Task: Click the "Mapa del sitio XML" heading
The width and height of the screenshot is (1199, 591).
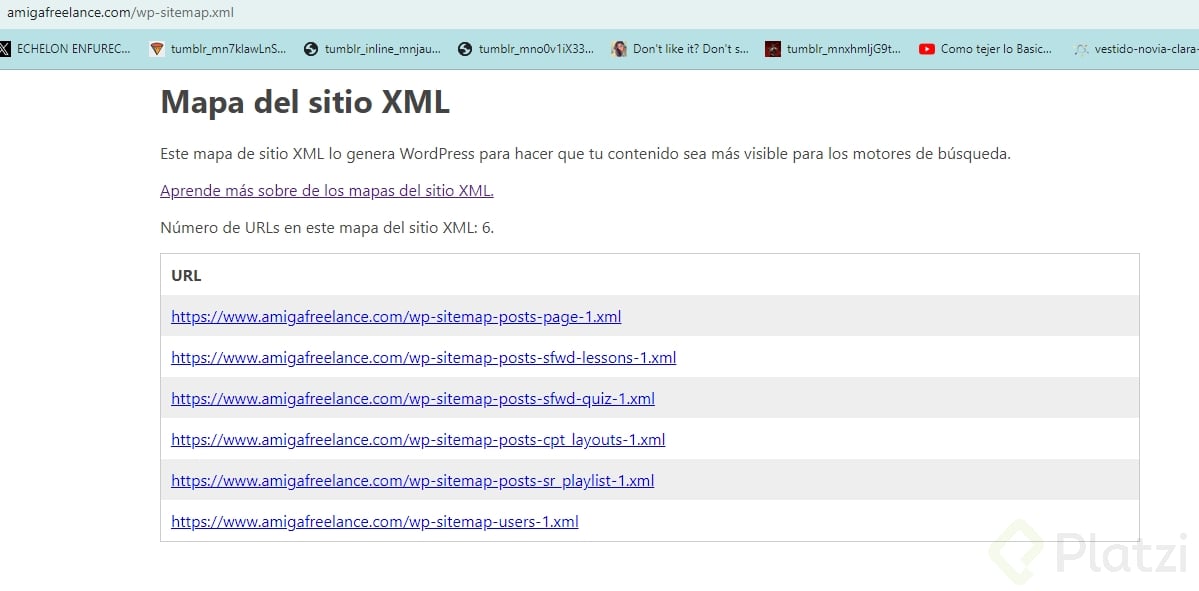Action: pyautogui.click(x=305, y=102)
